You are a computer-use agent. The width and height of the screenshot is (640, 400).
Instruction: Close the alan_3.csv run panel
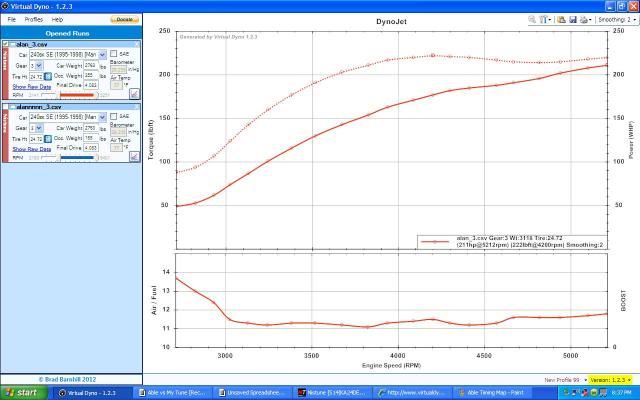[x=138, y=44]
